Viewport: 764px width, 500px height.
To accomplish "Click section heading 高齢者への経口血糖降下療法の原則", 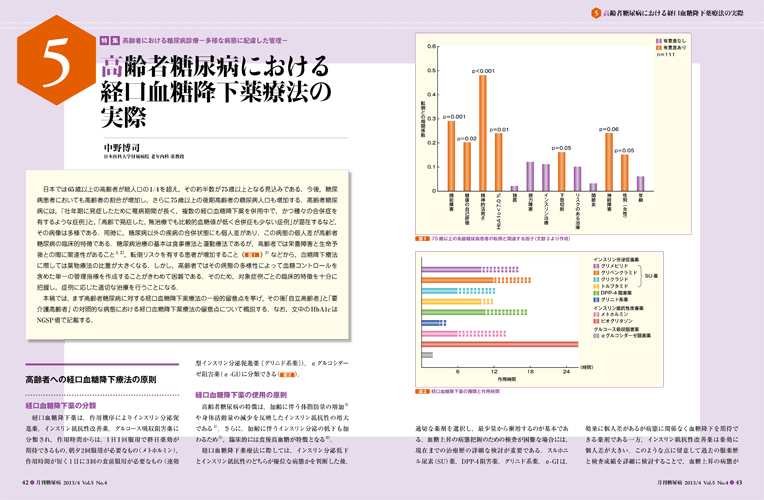I will [91, 380].
